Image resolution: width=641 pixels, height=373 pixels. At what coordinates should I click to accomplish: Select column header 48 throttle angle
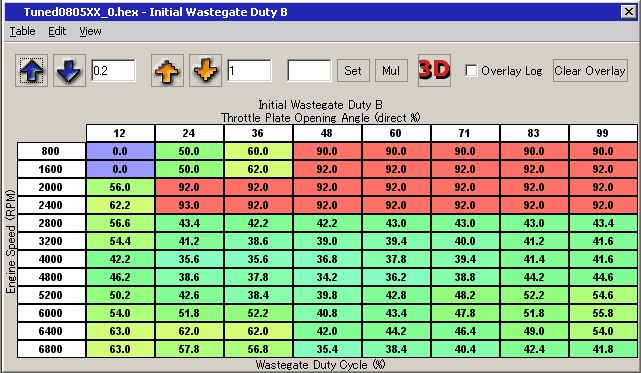click(x=327, y=133)
